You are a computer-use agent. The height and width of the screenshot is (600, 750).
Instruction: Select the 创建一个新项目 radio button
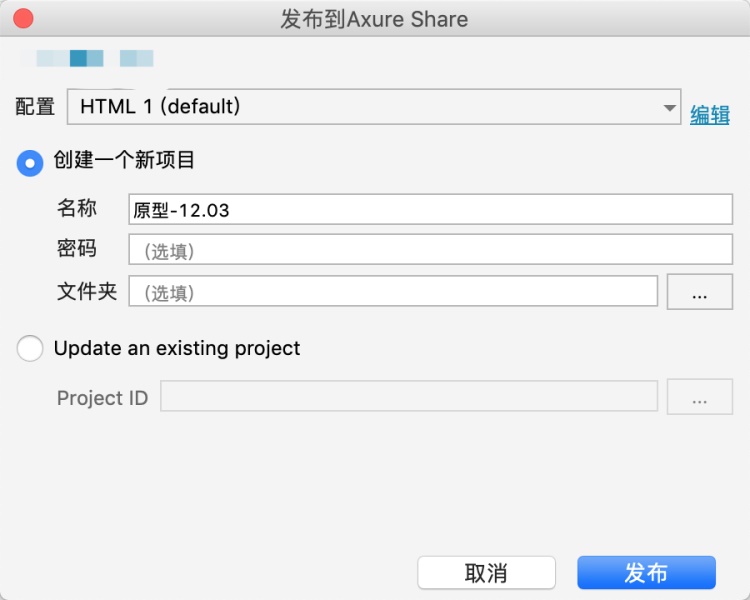tap(30, 162)
